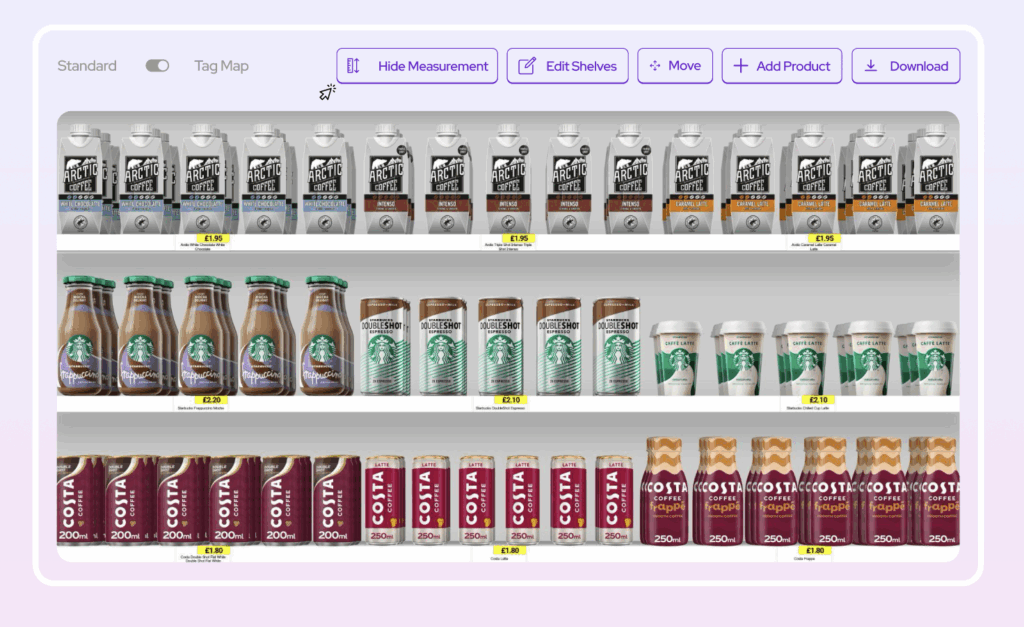This screenshot has width=1024, height=627.
Task: Open Edit Shelves mode
Action: pos(568,66)
